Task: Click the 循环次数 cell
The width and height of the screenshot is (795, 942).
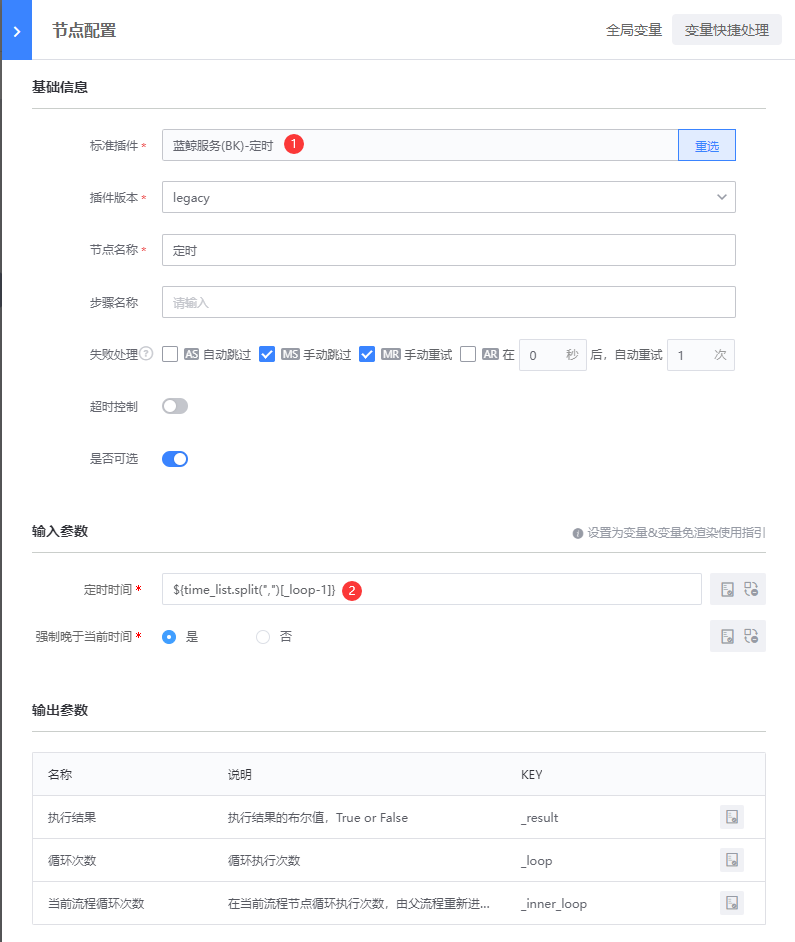Action: (x=72, y=861)
